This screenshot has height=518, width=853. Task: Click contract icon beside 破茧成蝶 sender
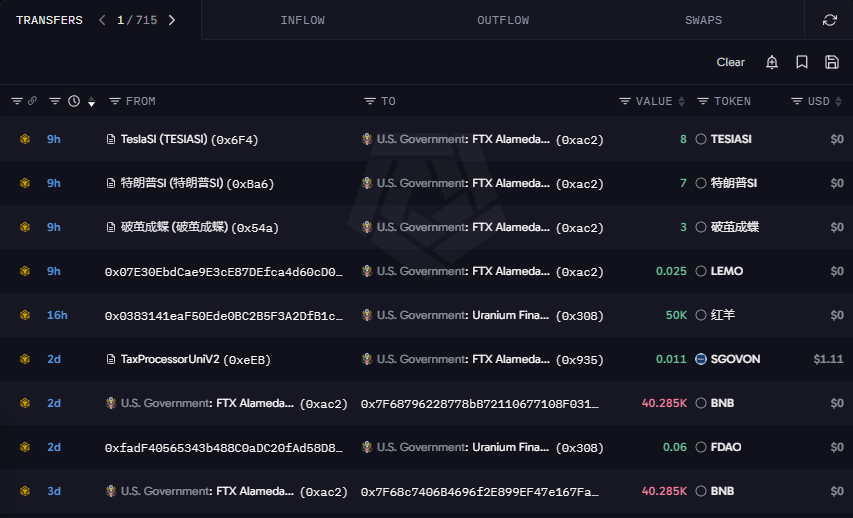click(x=110, y=227)
